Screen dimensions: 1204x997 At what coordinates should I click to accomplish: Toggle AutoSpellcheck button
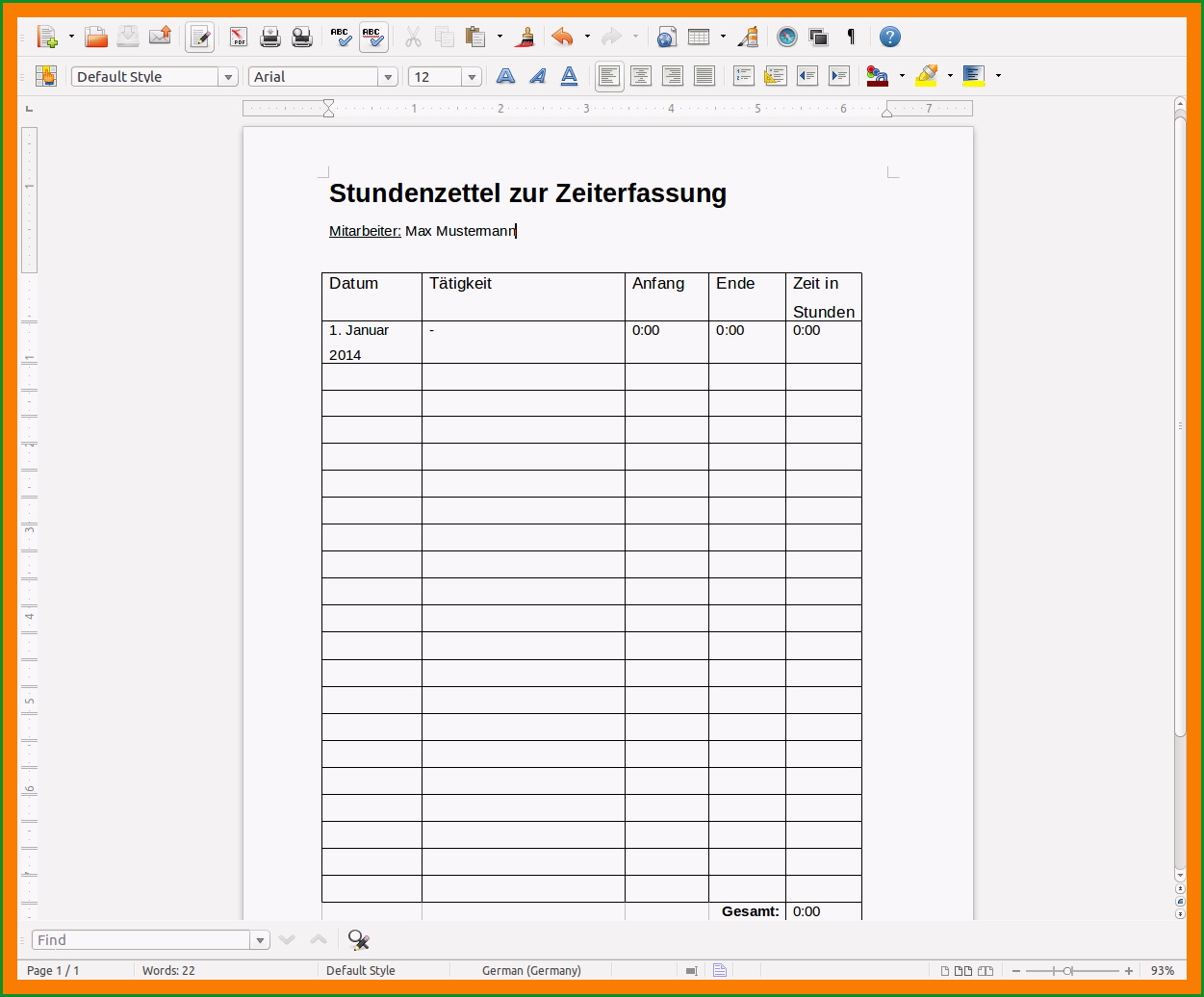373,38
